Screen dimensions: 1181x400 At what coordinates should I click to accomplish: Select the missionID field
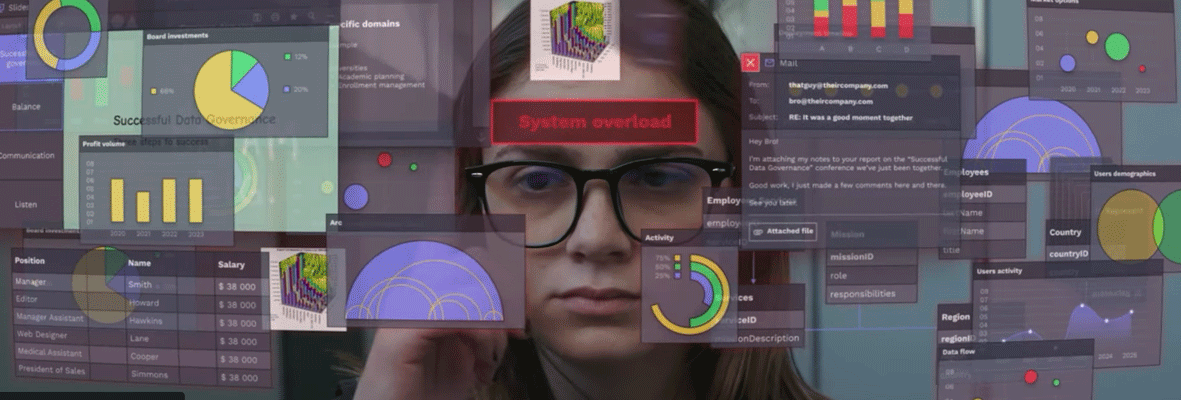871,257
